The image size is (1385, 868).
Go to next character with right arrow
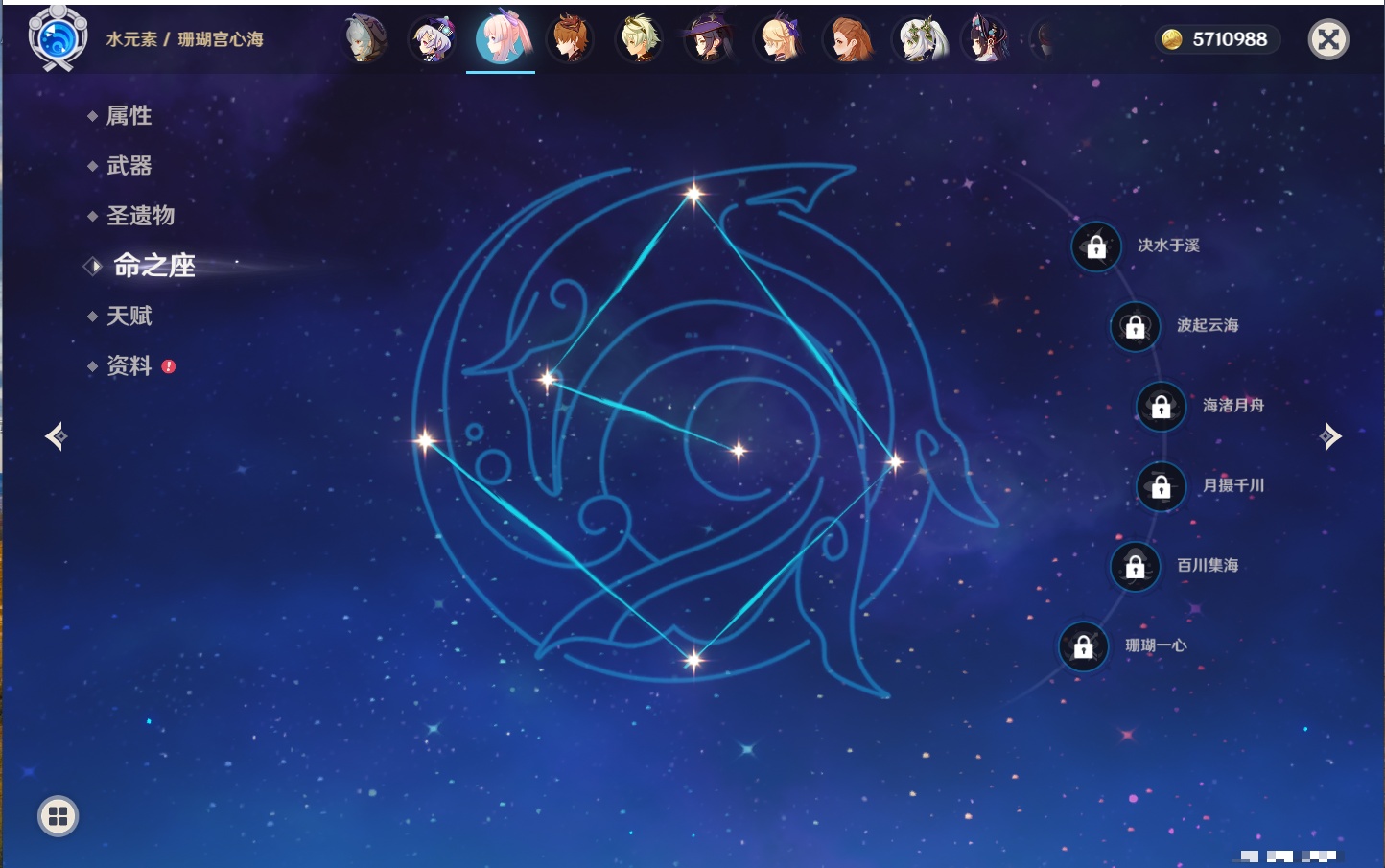coord(1329,436)
